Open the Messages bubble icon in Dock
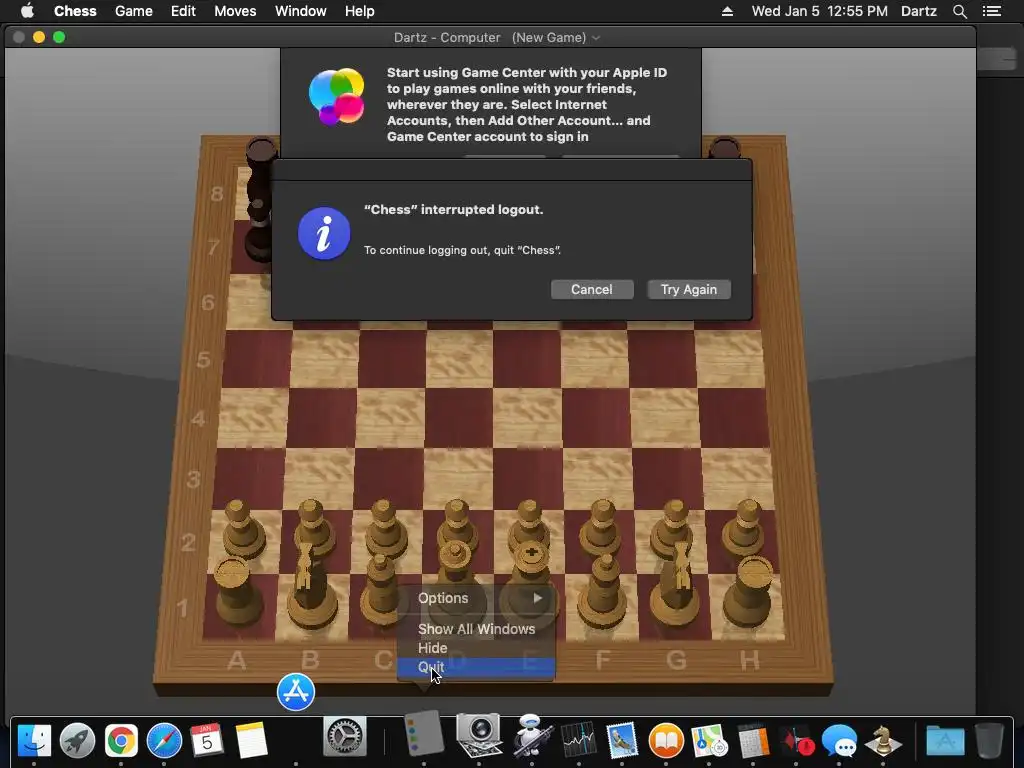 (839, 741)
